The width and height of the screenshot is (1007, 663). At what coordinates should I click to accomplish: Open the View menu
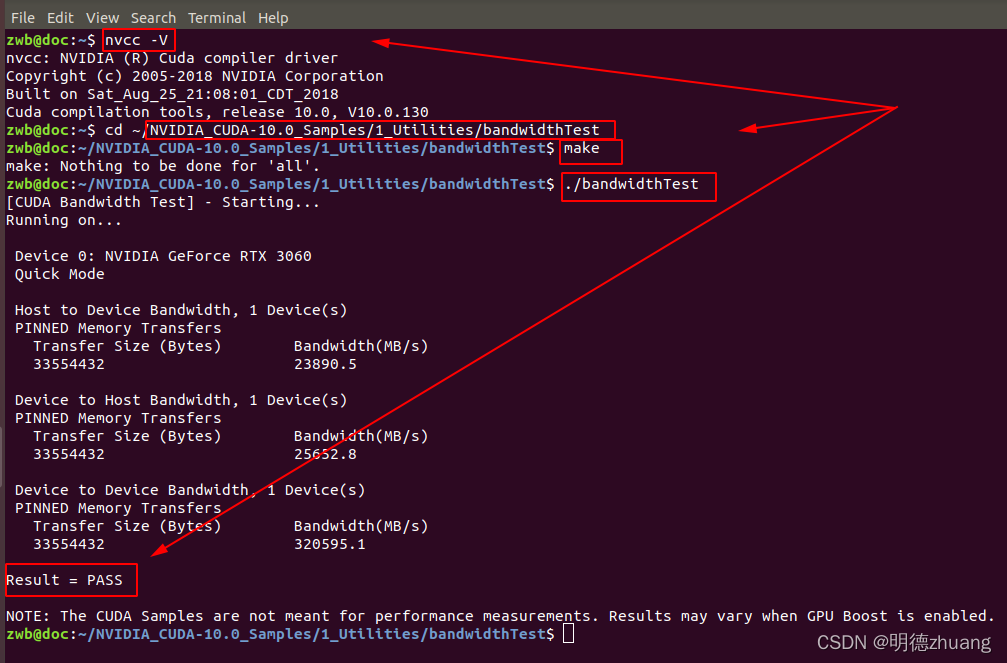pyautogui.click(x=103, y=17)
